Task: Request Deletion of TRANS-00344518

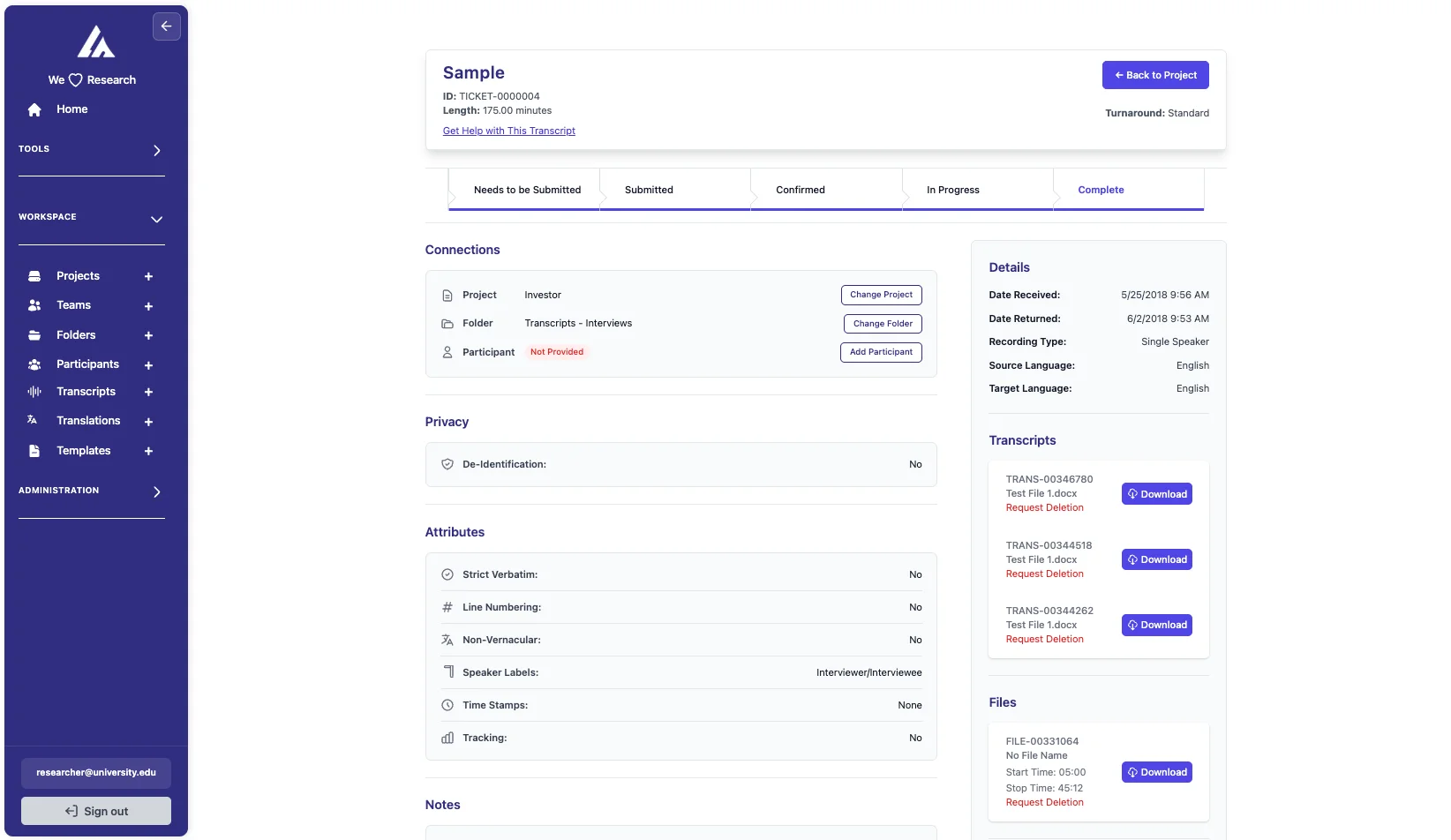Action: tap(1044, 574)
